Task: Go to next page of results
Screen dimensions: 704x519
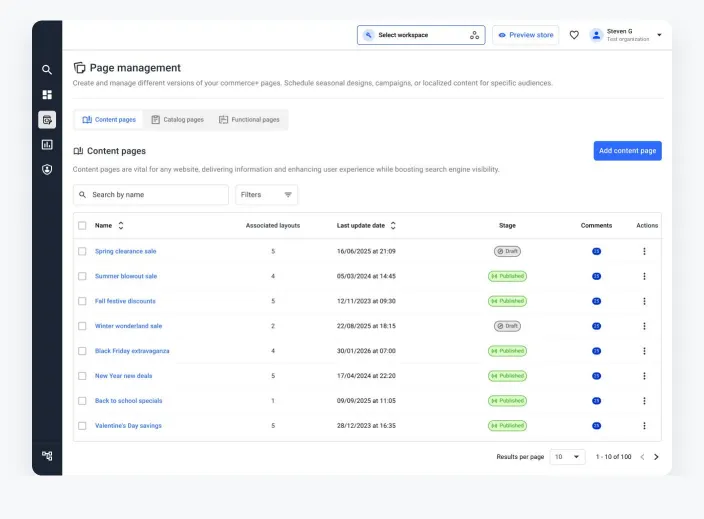Action: point(656,457)
